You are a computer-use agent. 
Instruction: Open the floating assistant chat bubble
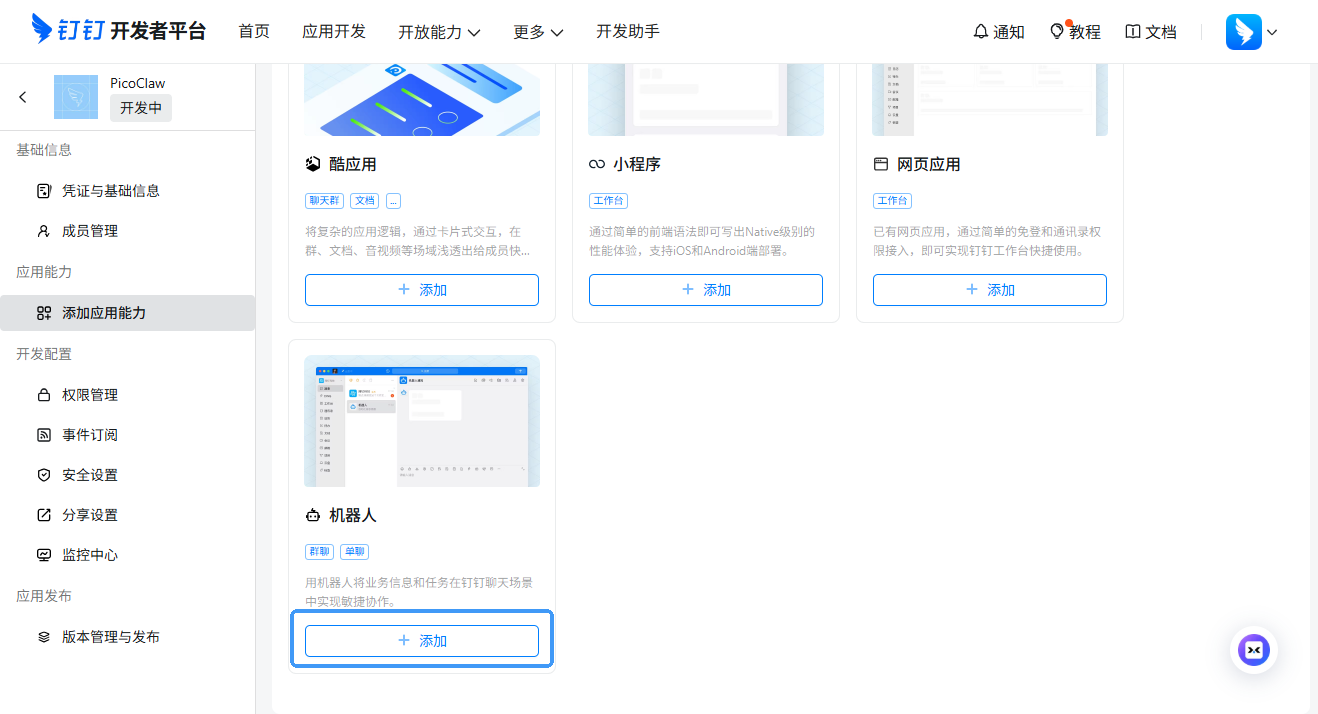(1253, 650)
